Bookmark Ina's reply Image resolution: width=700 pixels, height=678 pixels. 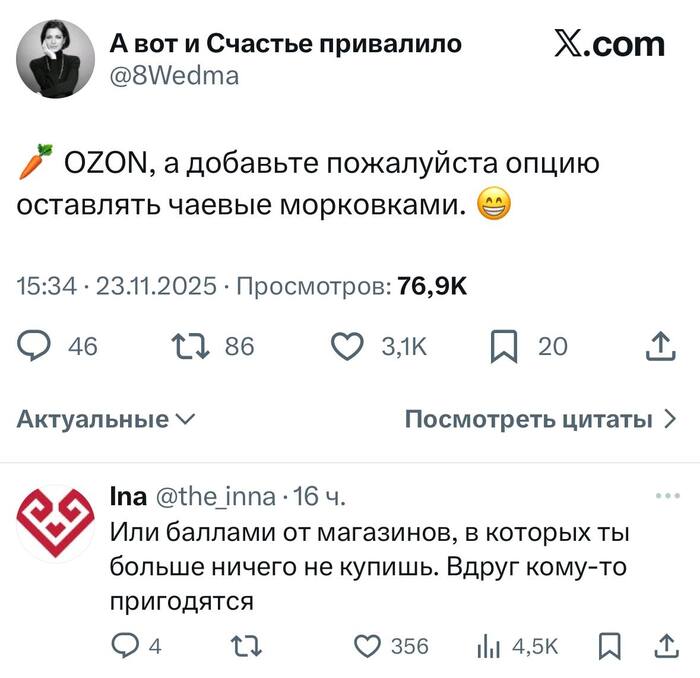[x=607, y=646]
